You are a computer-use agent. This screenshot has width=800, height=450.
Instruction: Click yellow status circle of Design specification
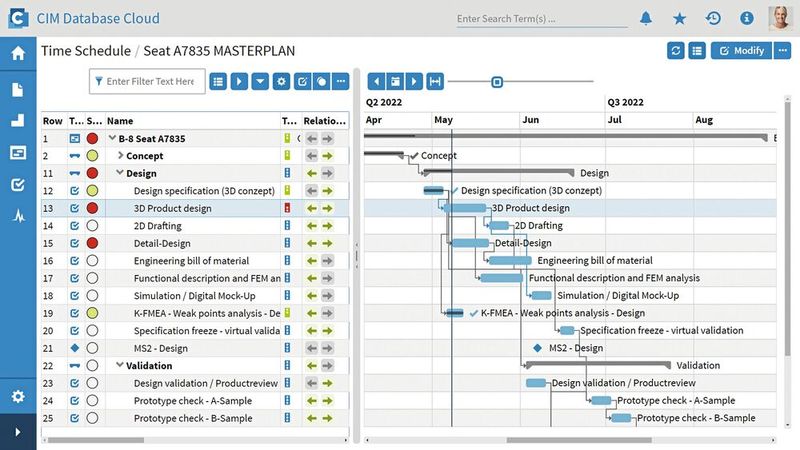tap(92, 191)
